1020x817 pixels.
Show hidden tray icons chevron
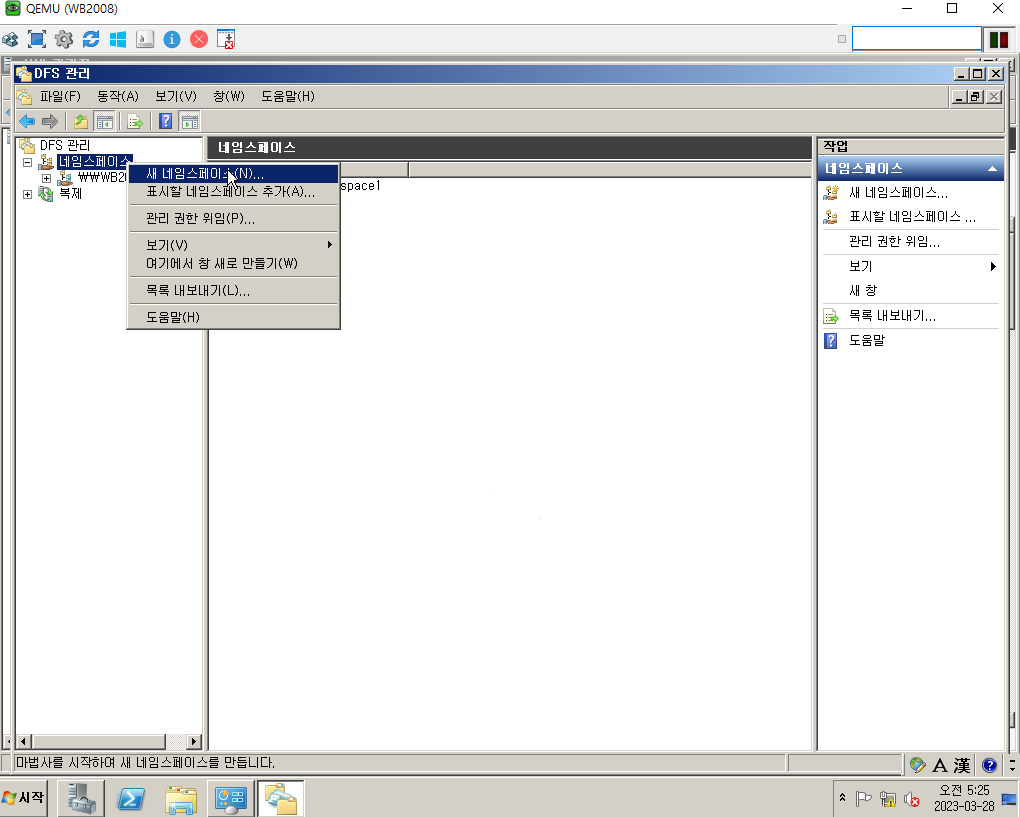842,798
